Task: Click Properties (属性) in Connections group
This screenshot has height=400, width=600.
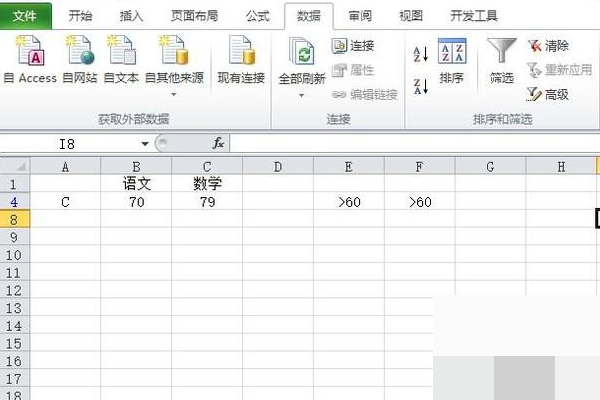Action: pos(353,70)
